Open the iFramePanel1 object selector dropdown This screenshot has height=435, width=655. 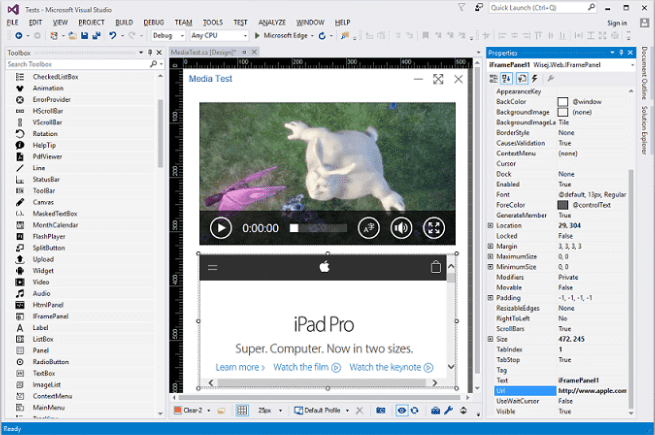[x=632, y=65]
